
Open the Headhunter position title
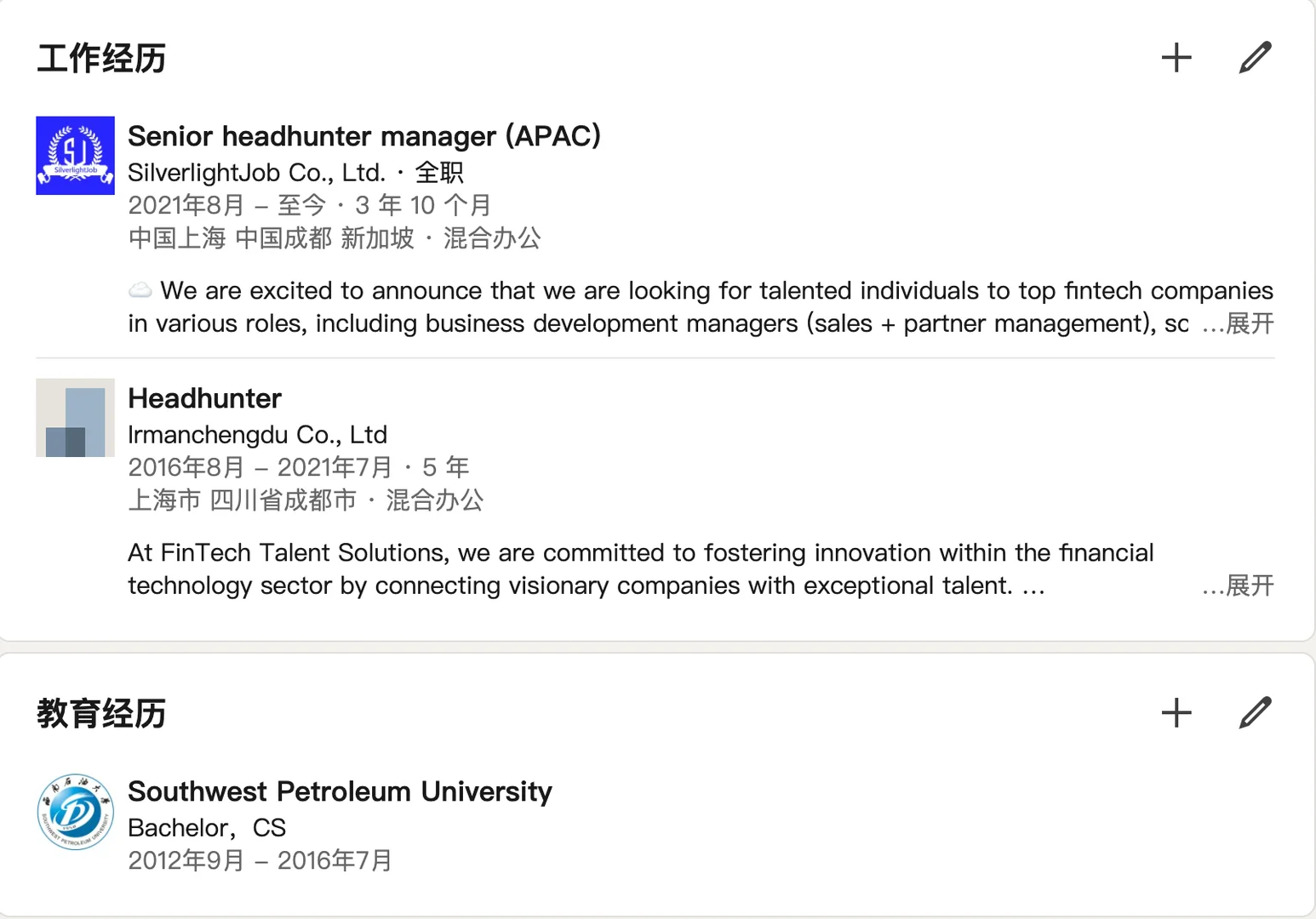[204, 398]
